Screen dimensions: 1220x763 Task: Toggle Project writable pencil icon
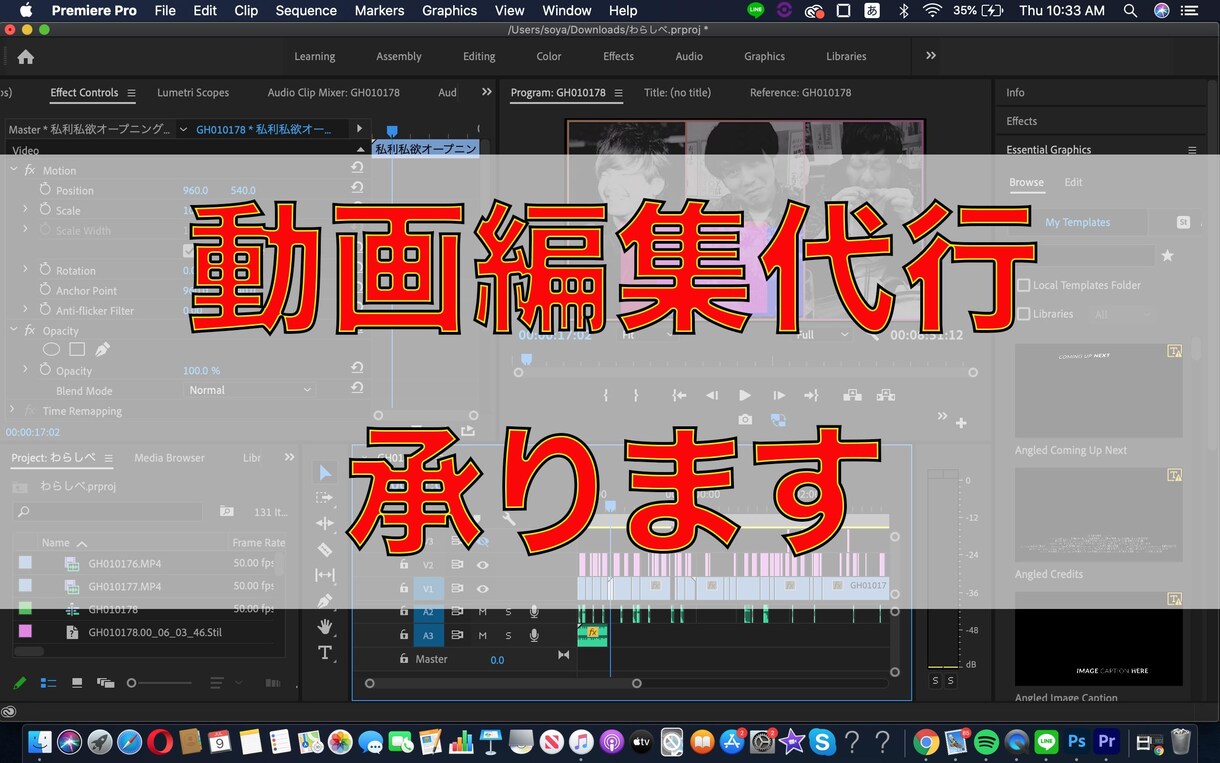19,683
